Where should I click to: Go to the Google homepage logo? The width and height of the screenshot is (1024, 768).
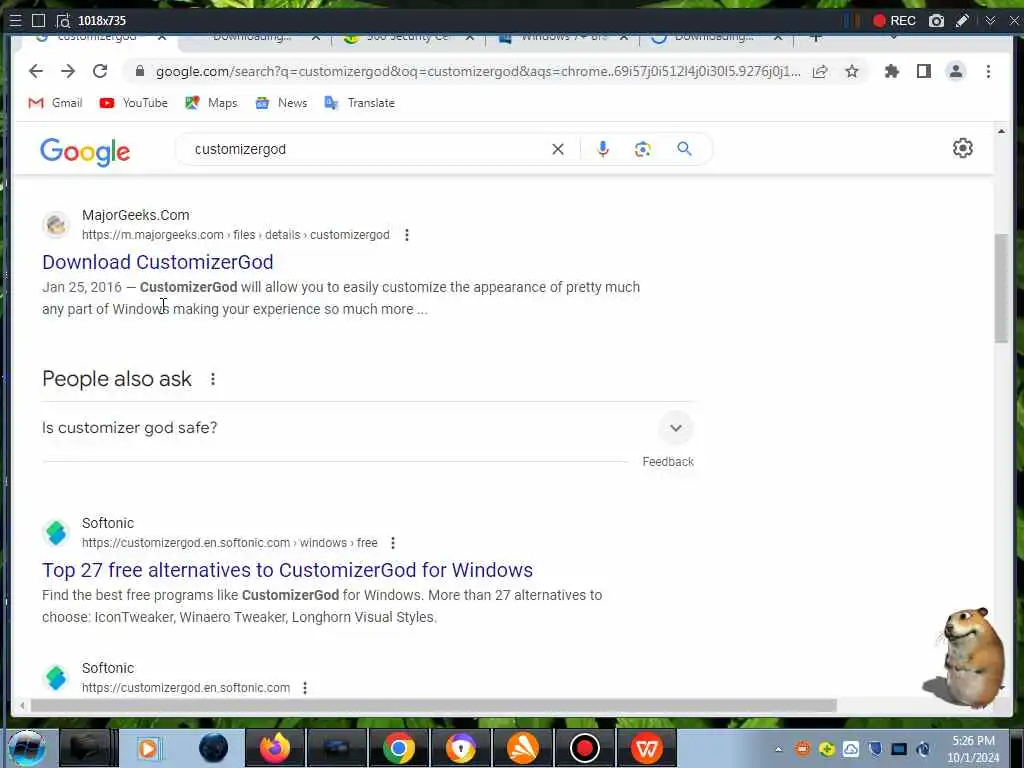click(x=85, y=152)
